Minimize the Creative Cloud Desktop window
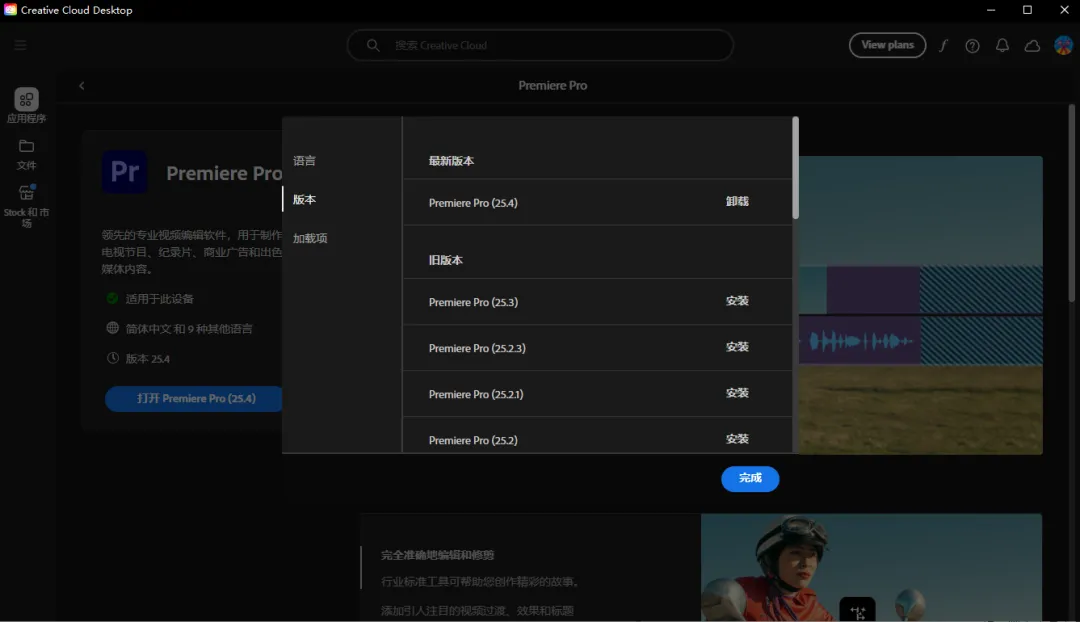This screenshot has width=1080, height=622. 990,10
